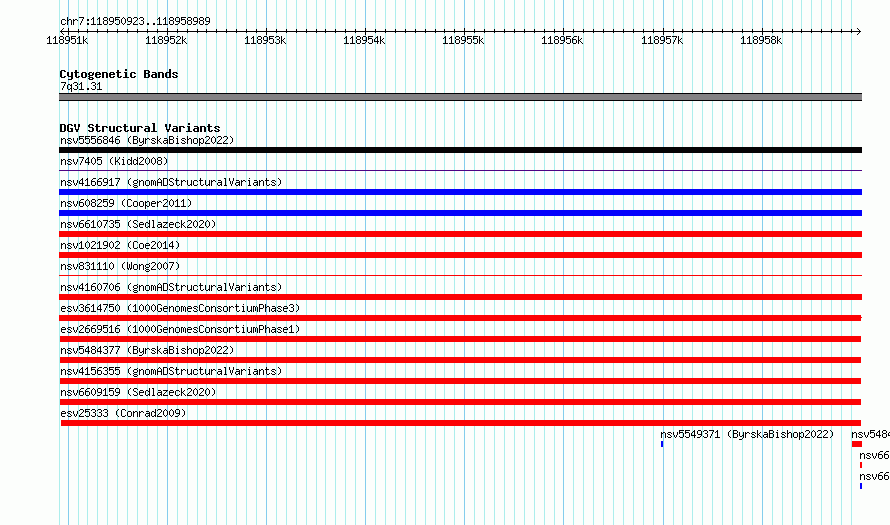Viewport: 890px width, 525px height.
Task: Select the gray 7q31.31 cytogenetic band bar
Action: [460, 97]
